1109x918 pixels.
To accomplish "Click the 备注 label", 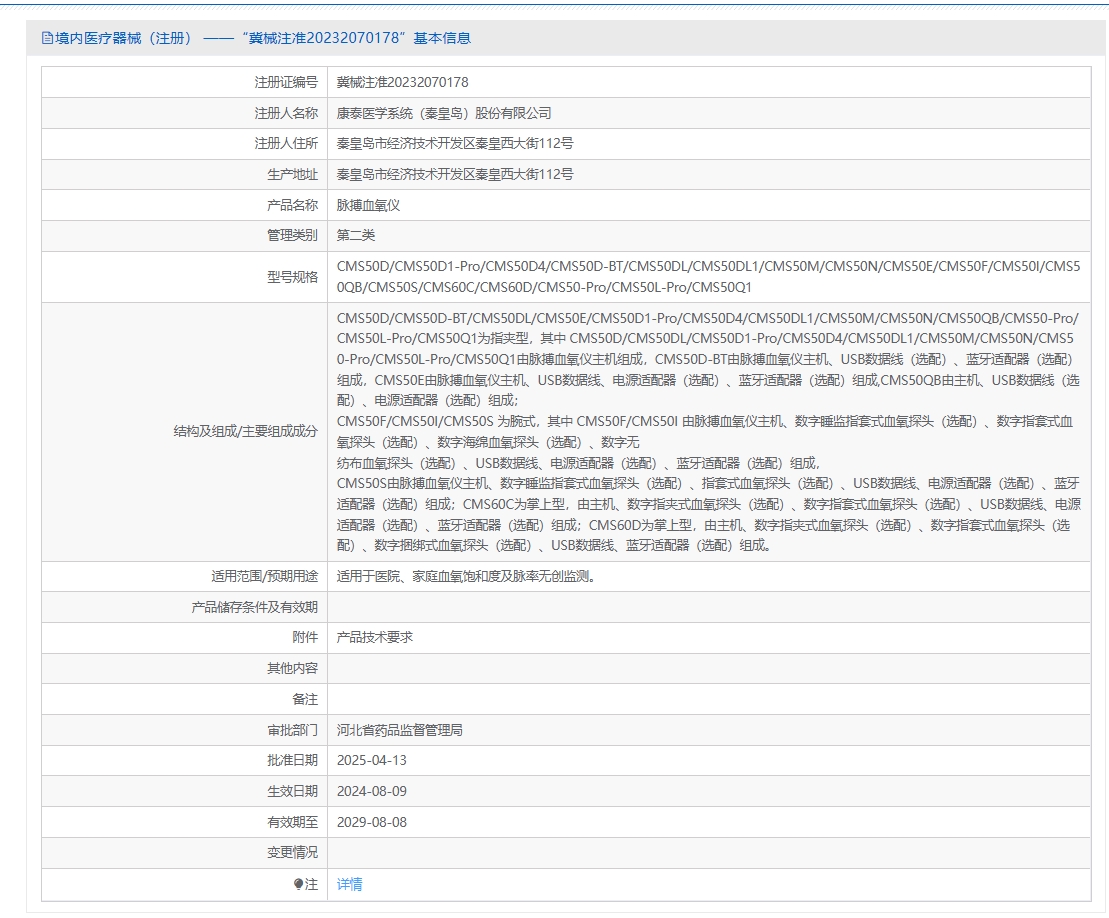I will click(306, 699).
